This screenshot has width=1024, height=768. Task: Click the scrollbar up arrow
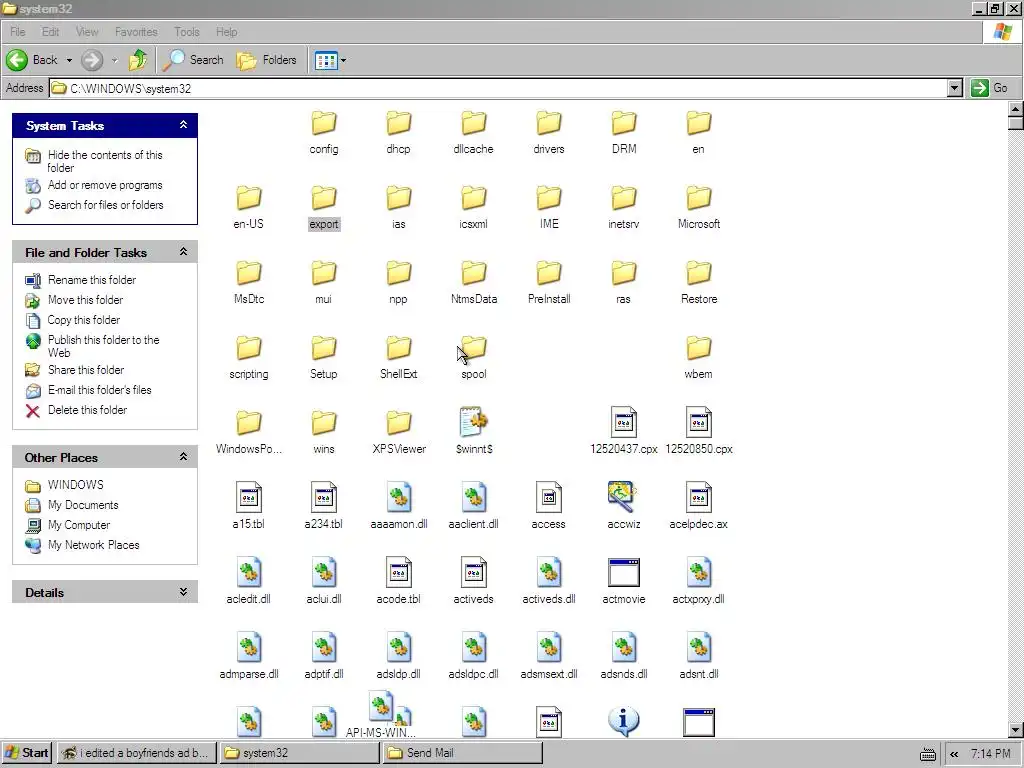pos(1016,108)
